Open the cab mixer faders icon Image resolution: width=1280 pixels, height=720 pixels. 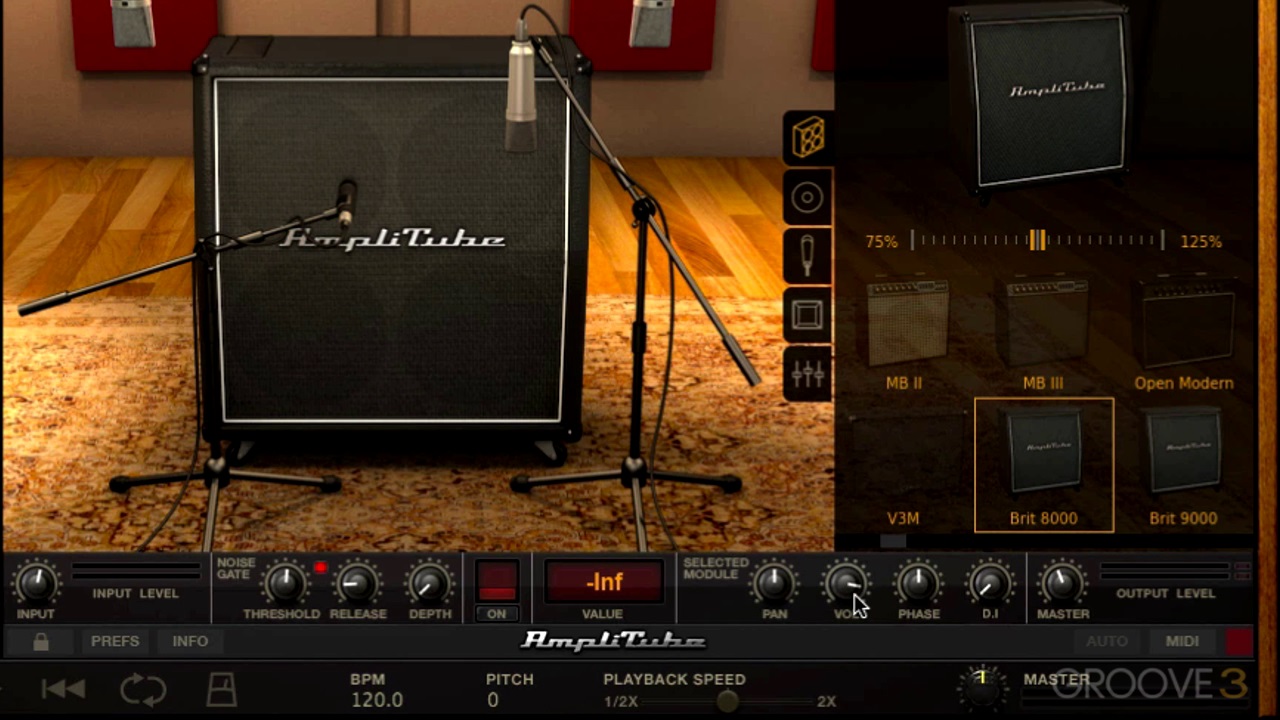click(808, 374)
